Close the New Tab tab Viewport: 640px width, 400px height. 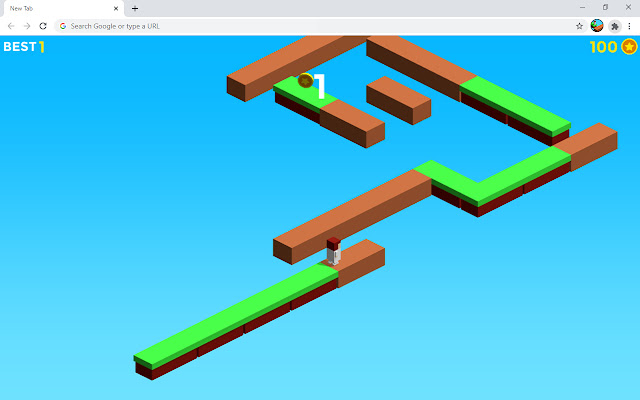pos(116,8)
